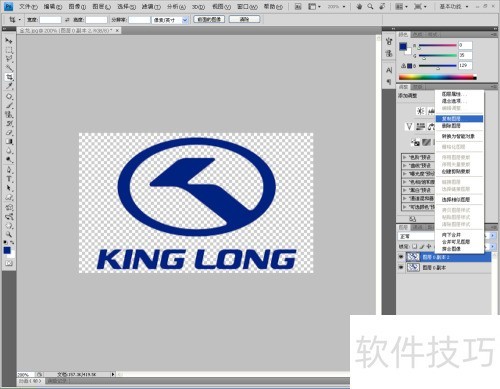Screen dimensions: 500x389
Task: Click the Rotate View icon in the top bar
Action: (x=382, y=6)
